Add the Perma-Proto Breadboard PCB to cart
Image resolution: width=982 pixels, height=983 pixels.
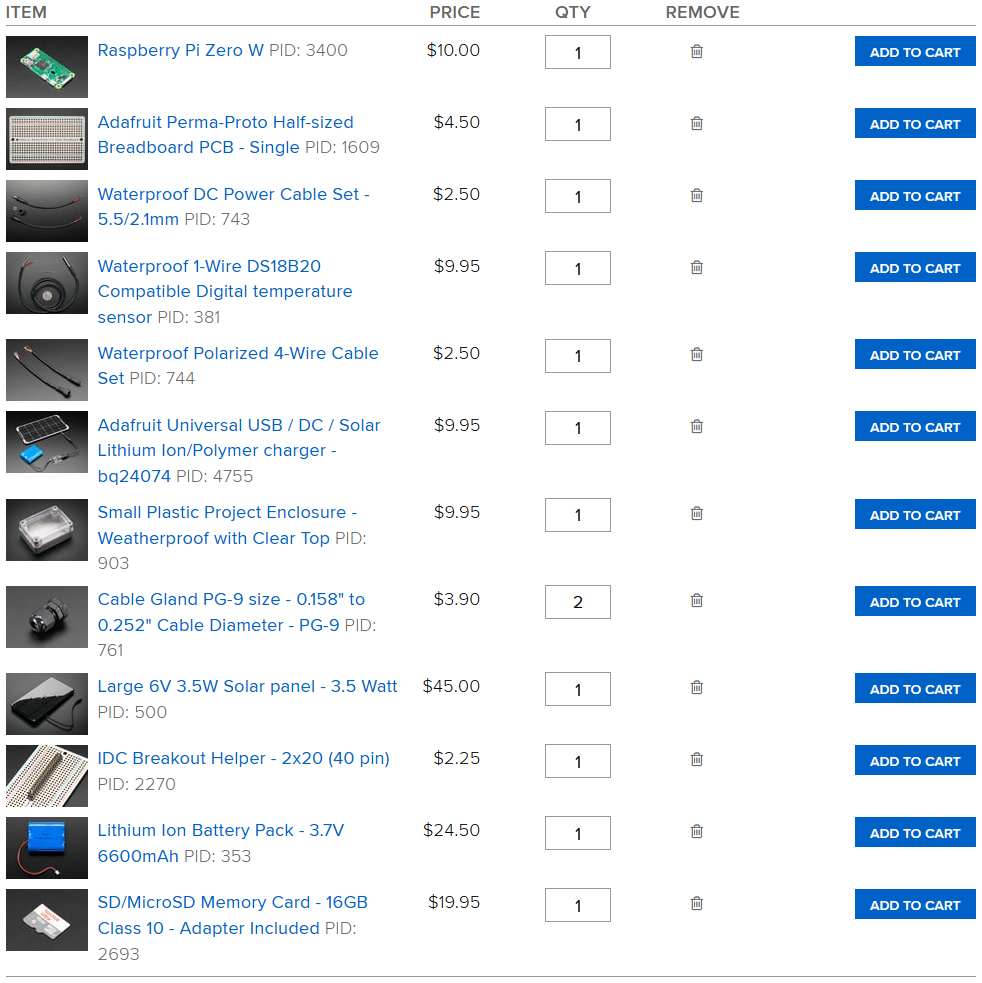(914, 123)
